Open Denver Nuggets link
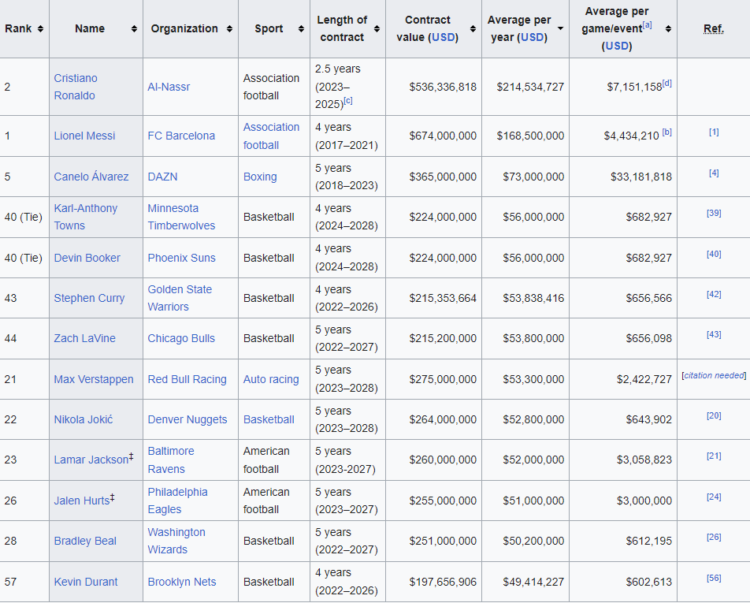750x603 pixels. point(188,420)
